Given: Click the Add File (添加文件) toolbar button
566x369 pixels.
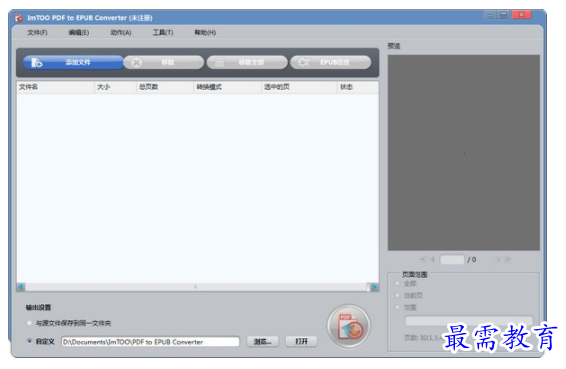Looking at the screenshot, I should 73,62.
